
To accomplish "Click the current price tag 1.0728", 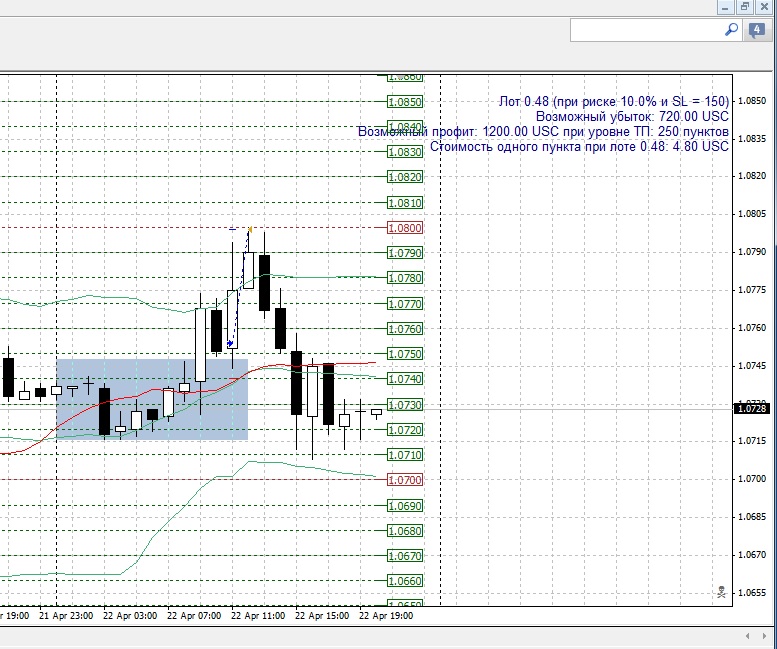I will (x=752, y=409).
